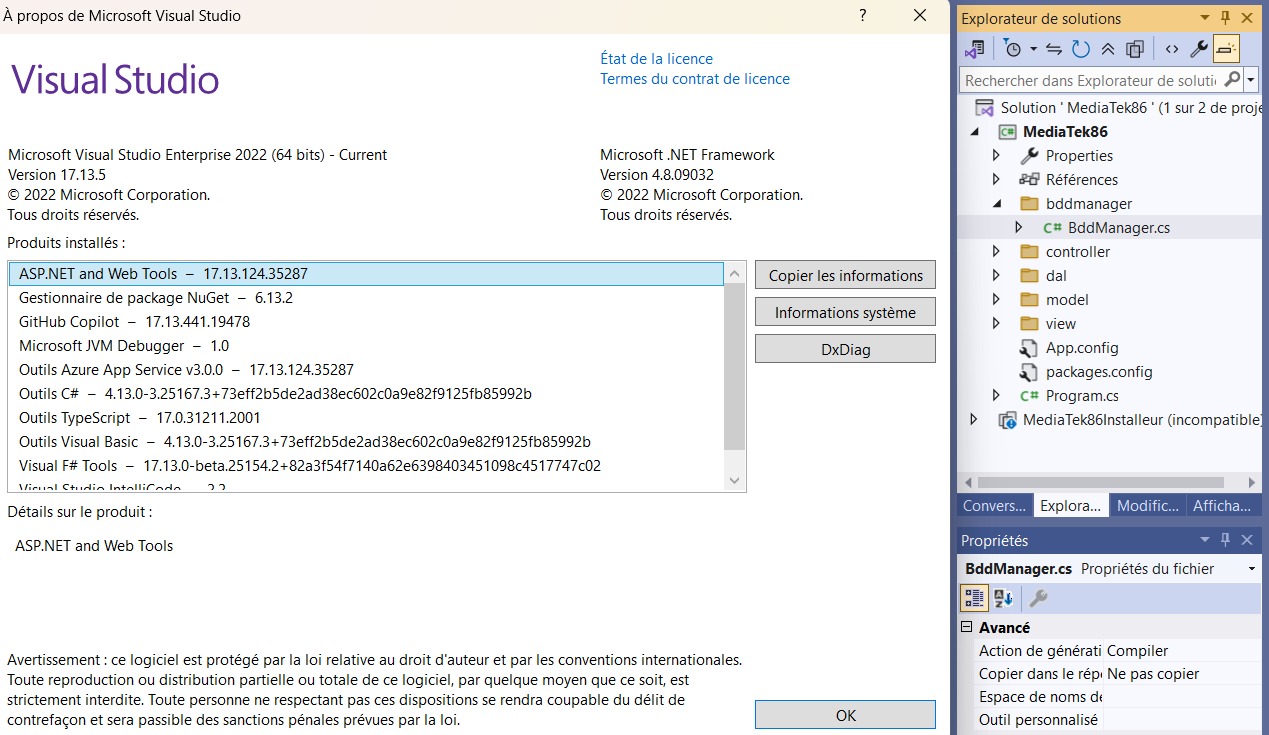Click View Code angle brackets icon
The height and width of the screenshot is (735, 1269).
1172,49
